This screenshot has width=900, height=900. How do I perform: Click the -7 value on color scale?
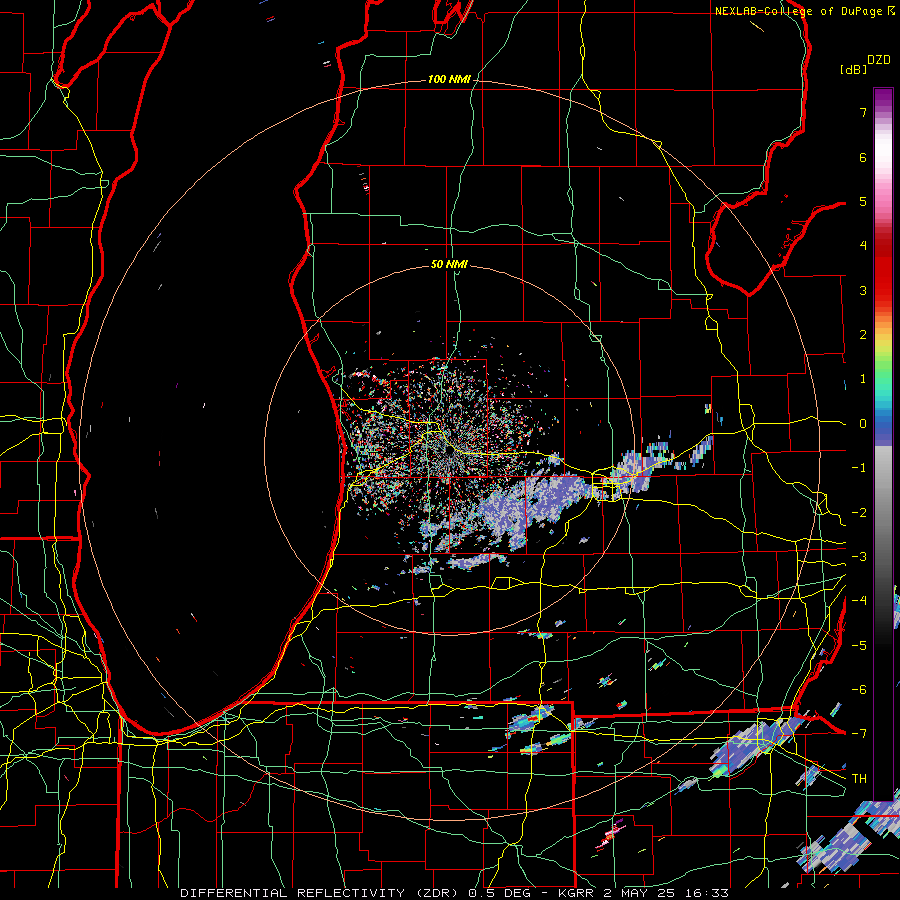pos(859,734)
